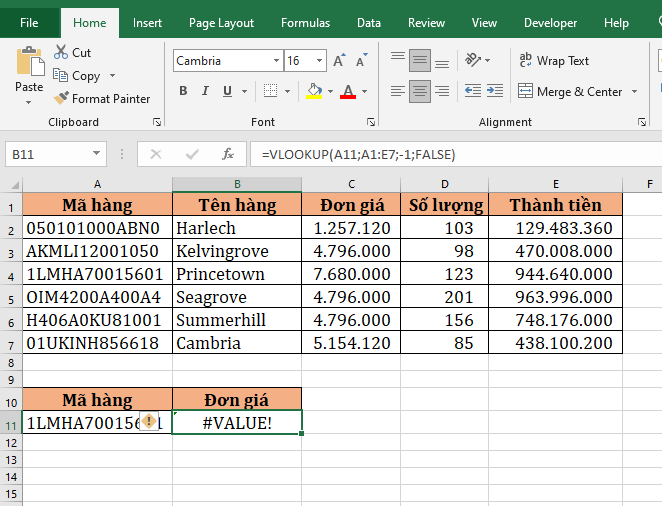The width and height of the screenshot is (662, 506).
Task: Increase font size with the larger A
Action: coord(340,61)
